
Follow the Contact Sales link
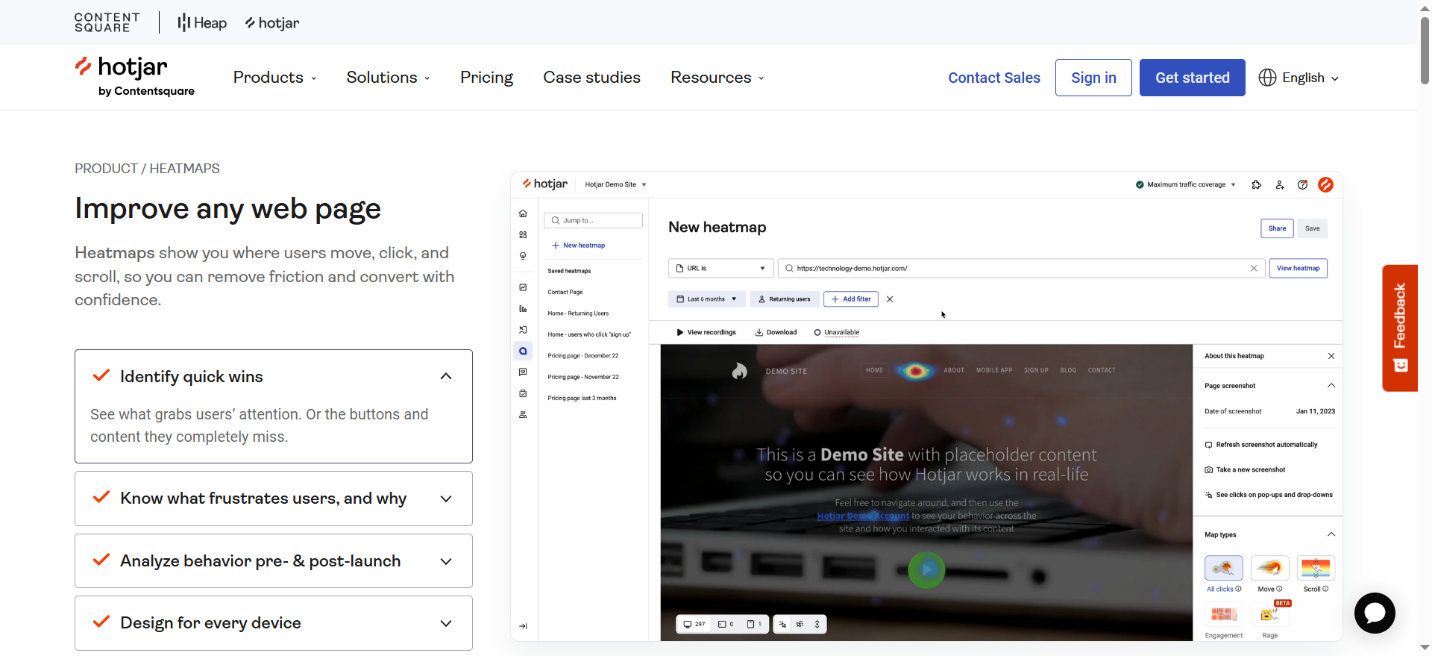click(994, 78)
